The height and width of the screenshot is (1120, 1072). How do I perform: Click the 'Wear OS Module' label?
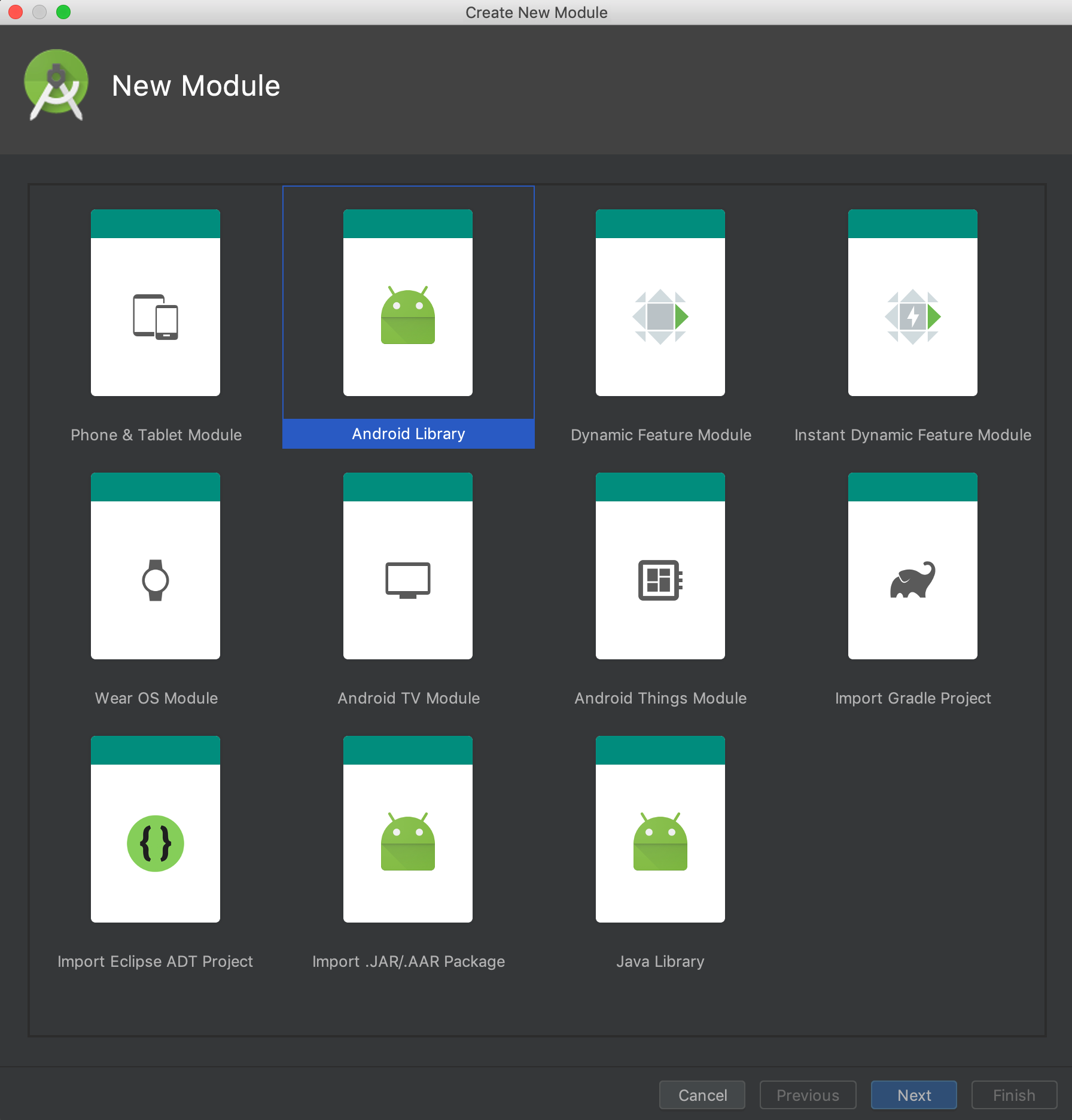click(156, 698)
